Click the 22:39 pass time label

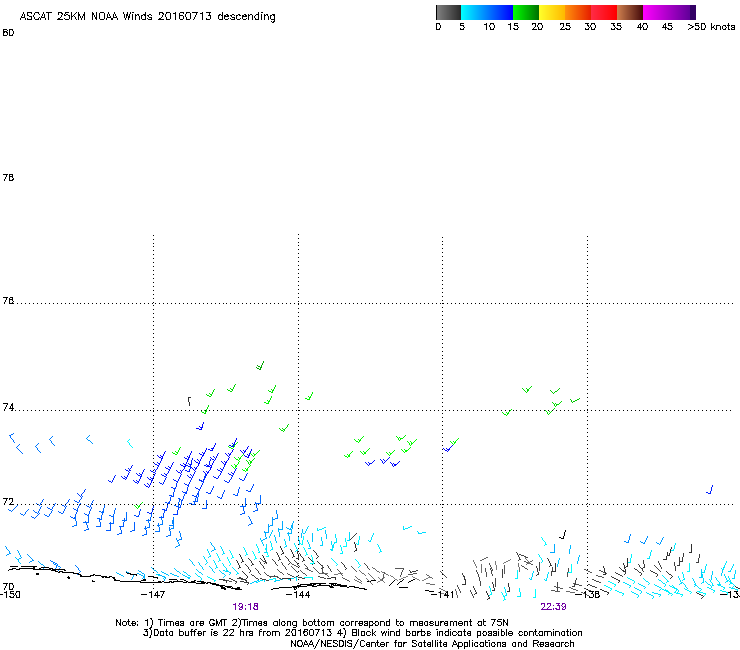tap(553, 607)
